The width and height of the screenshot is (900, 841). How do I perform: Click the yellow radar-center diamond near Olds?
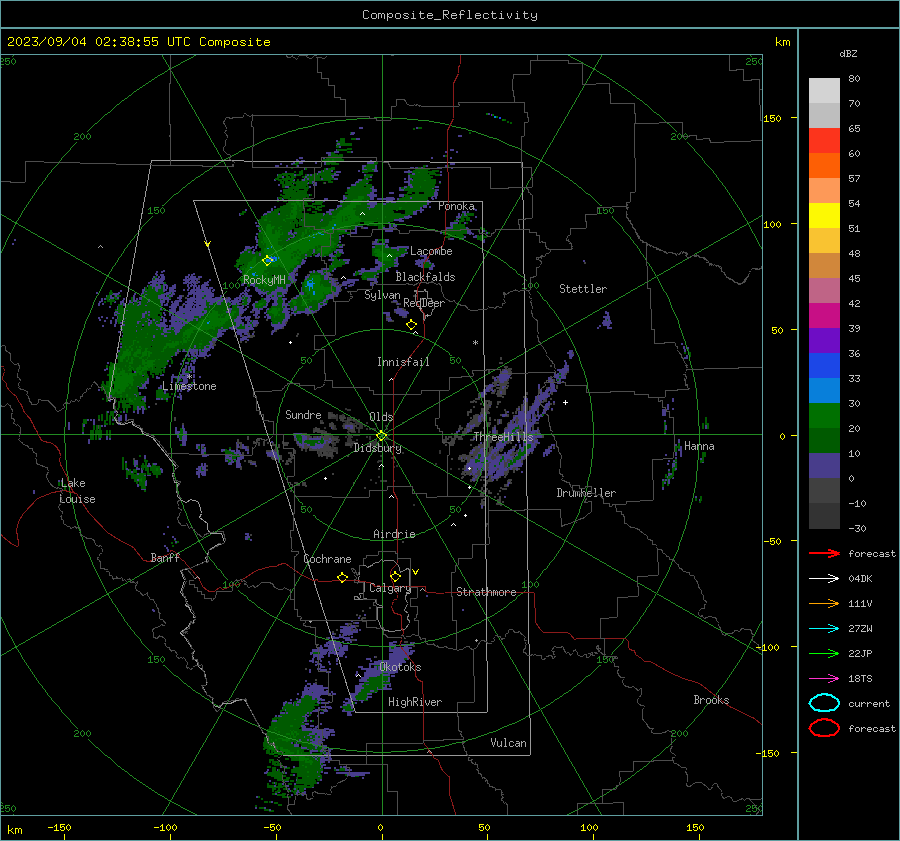[x=381, y=436]
